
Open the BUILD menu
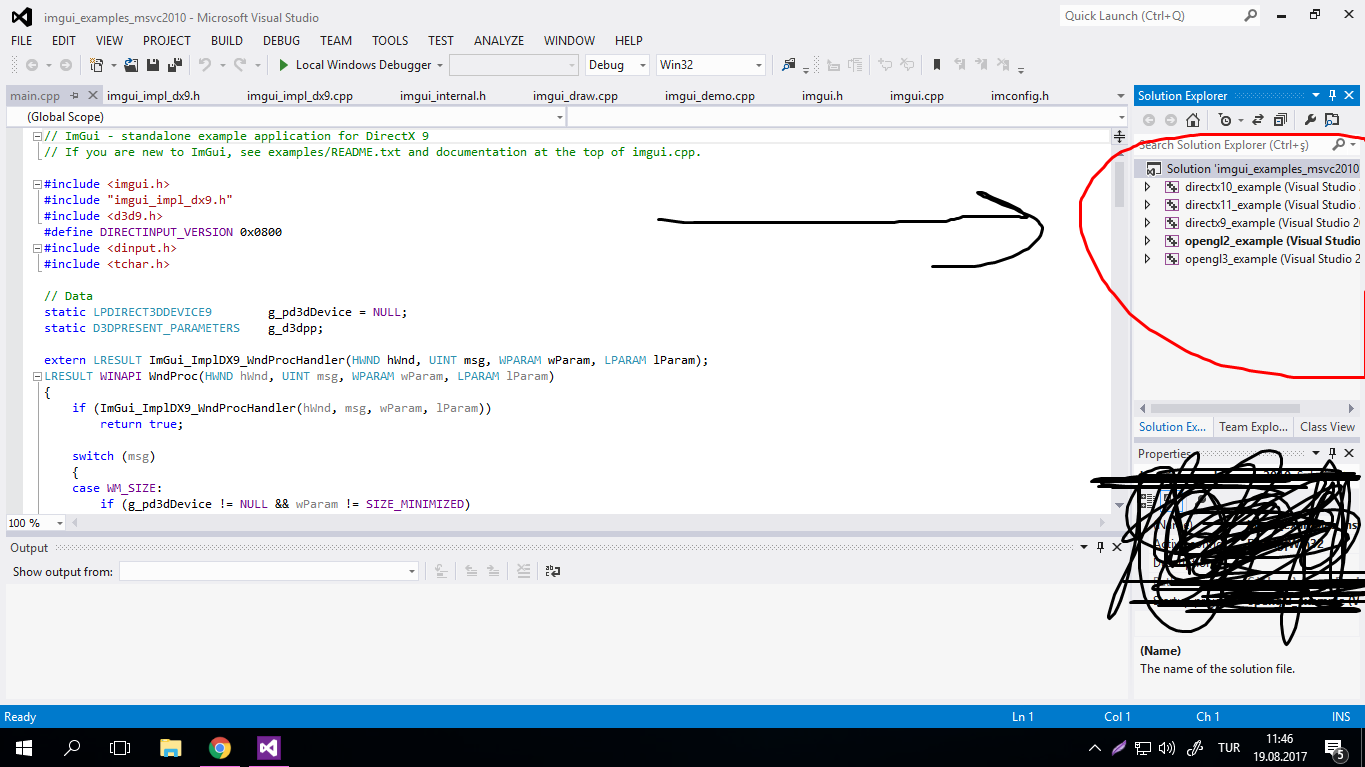227,40
